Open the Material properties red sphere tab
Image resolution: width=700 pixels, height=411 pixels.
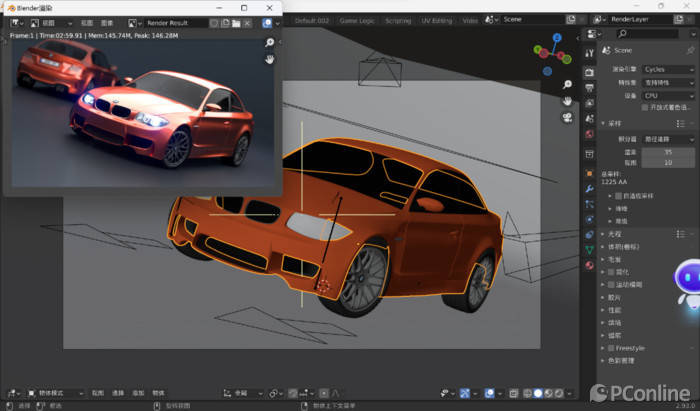click(x=590, y=266)
